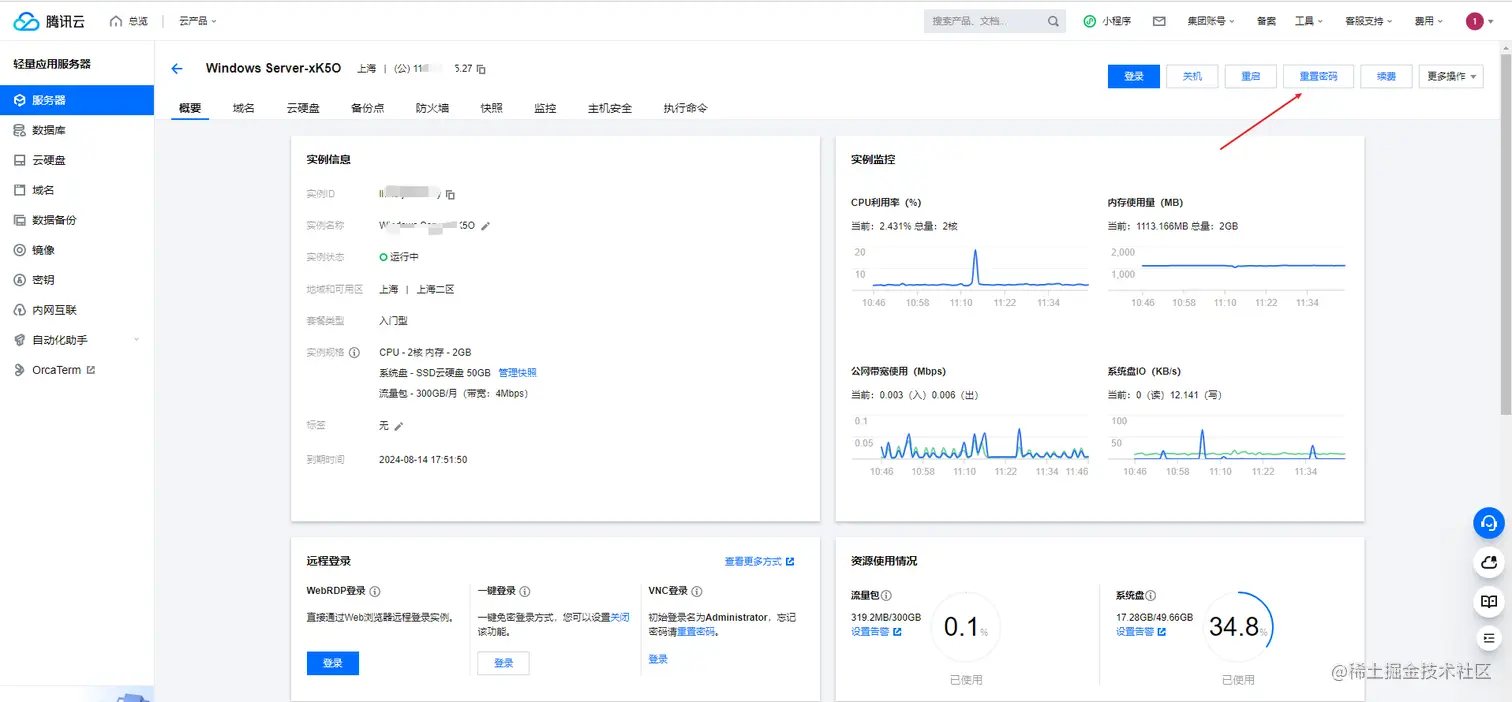
Task: Click the 流量包 info icon
Action: point(888,596)
